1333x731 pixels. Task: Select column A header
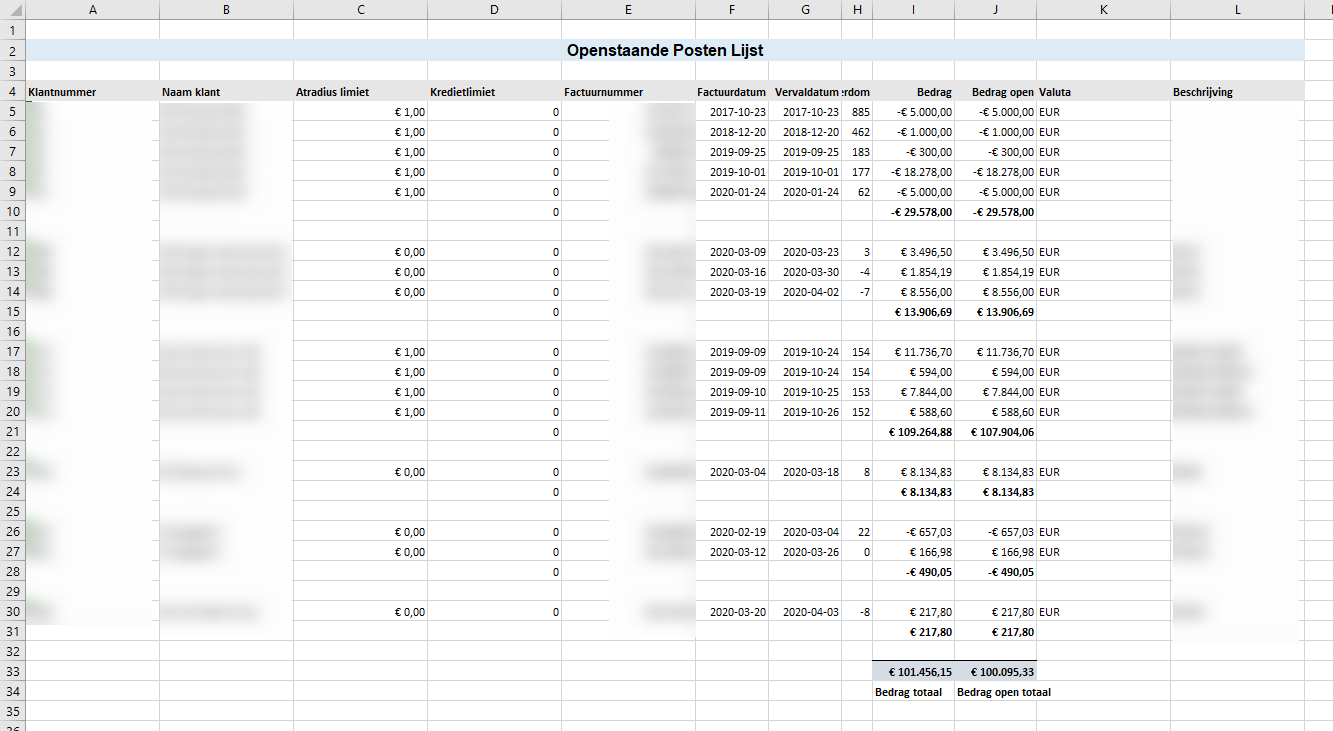click(x=93, y=10)
